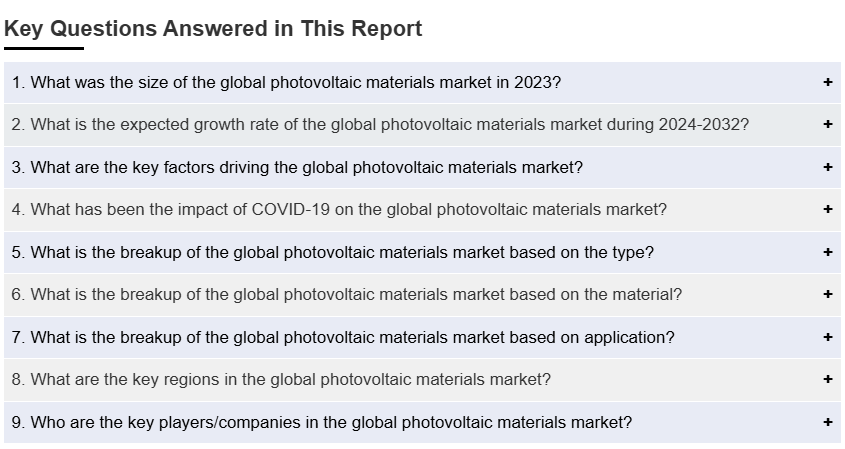Click the plus icon on the COVID-19 impact row
This screenshot has height=449, width=845.
pos(828,210)
